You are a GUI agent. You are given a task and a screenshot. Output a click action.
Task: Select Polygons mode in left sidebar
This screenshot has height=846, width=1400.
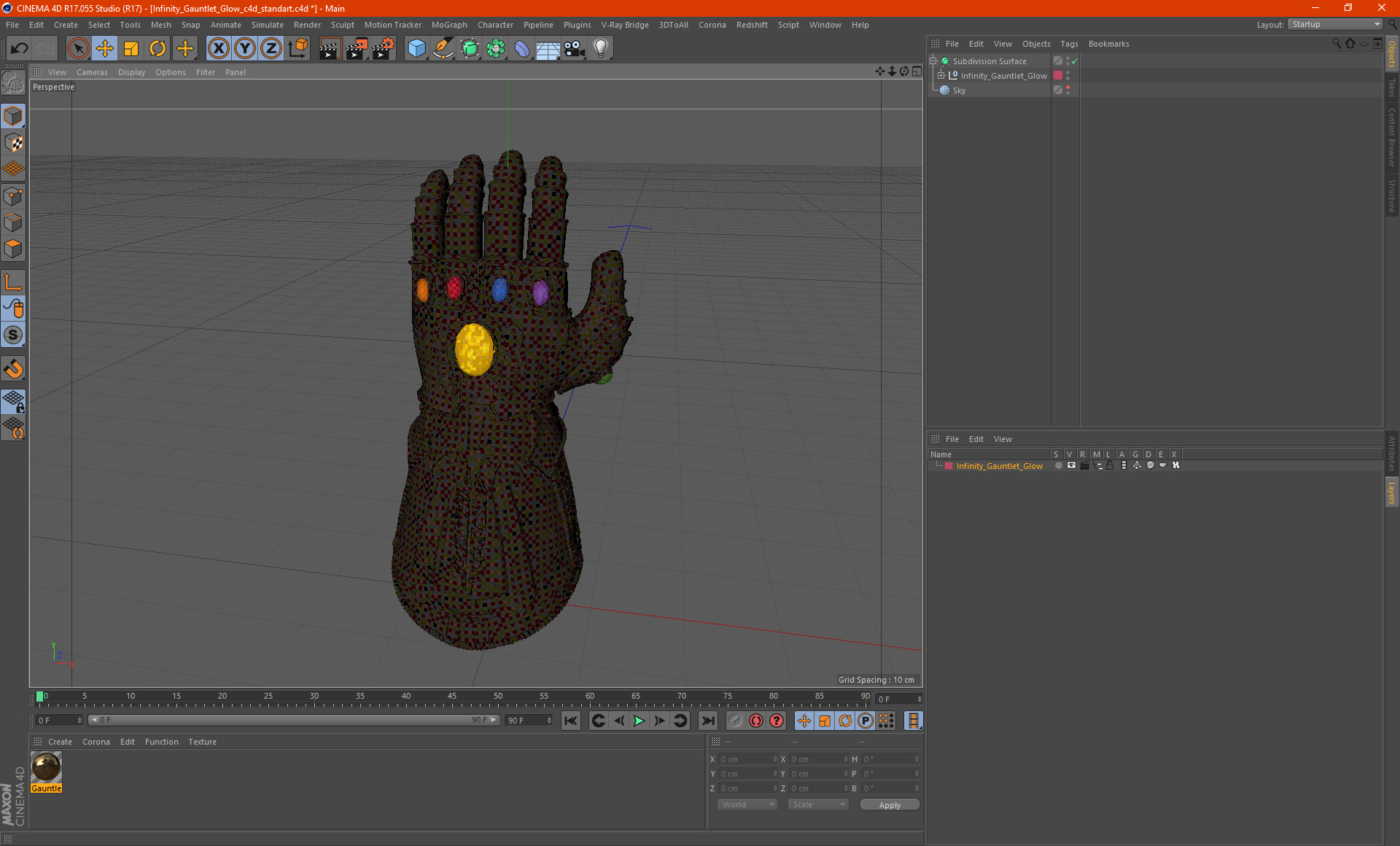[13, 249]
